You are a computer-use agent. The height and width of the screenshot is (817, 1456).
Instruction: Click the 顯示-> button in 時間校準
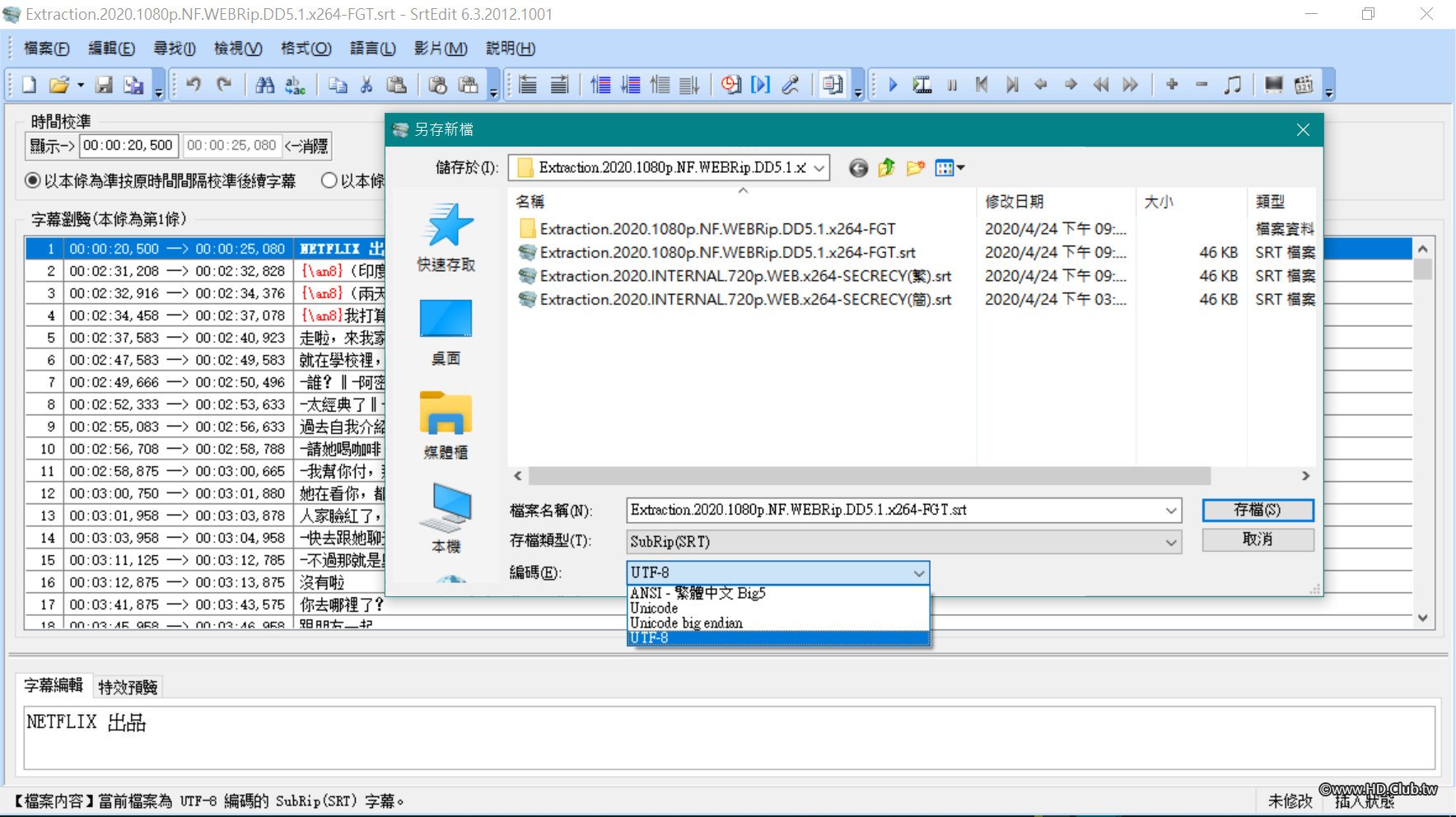53,147
